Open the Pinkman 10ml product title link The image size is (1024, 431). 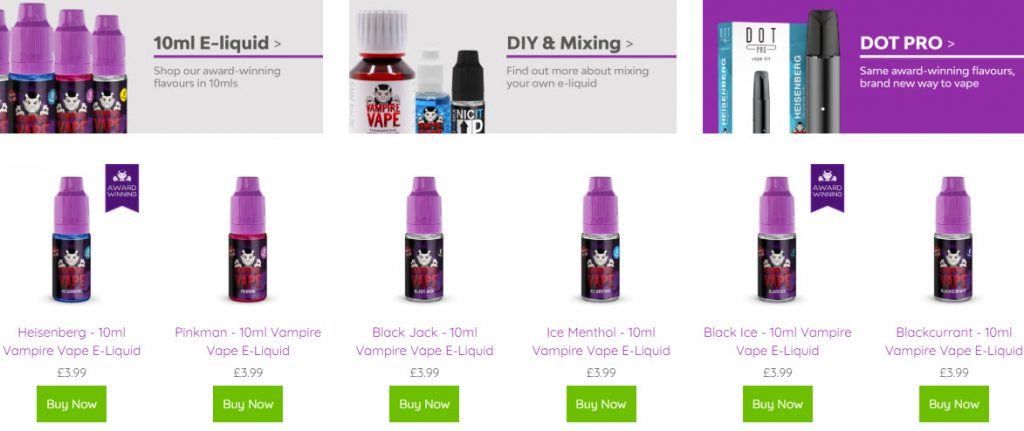[x=248, y=342]
